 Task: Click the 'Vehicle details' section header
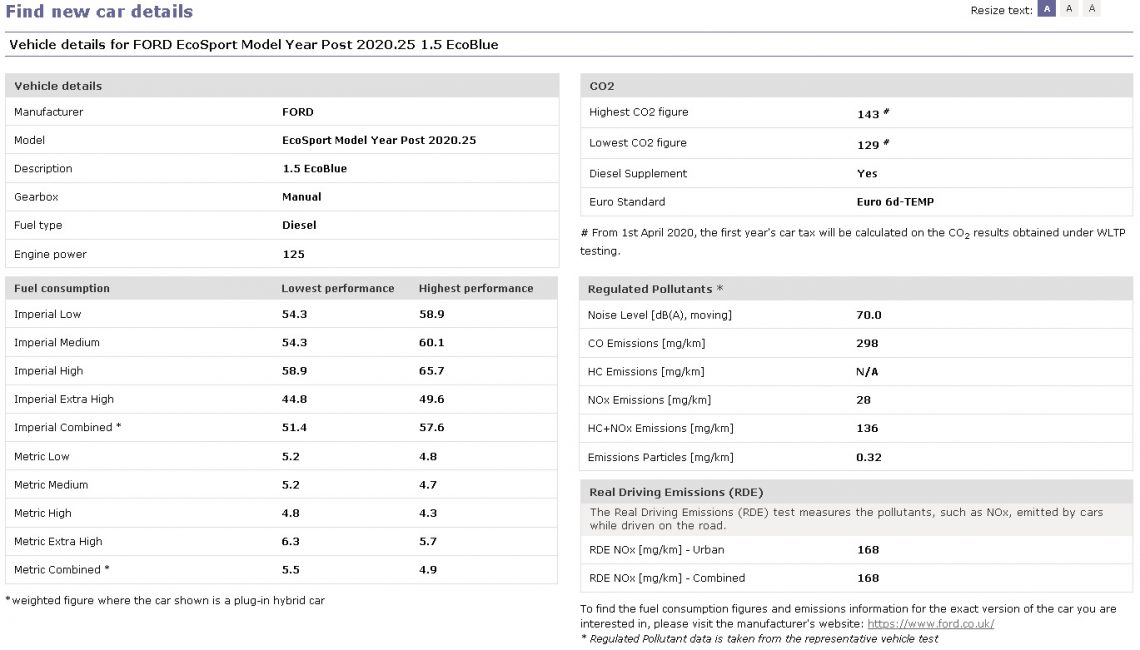point(58,86)
